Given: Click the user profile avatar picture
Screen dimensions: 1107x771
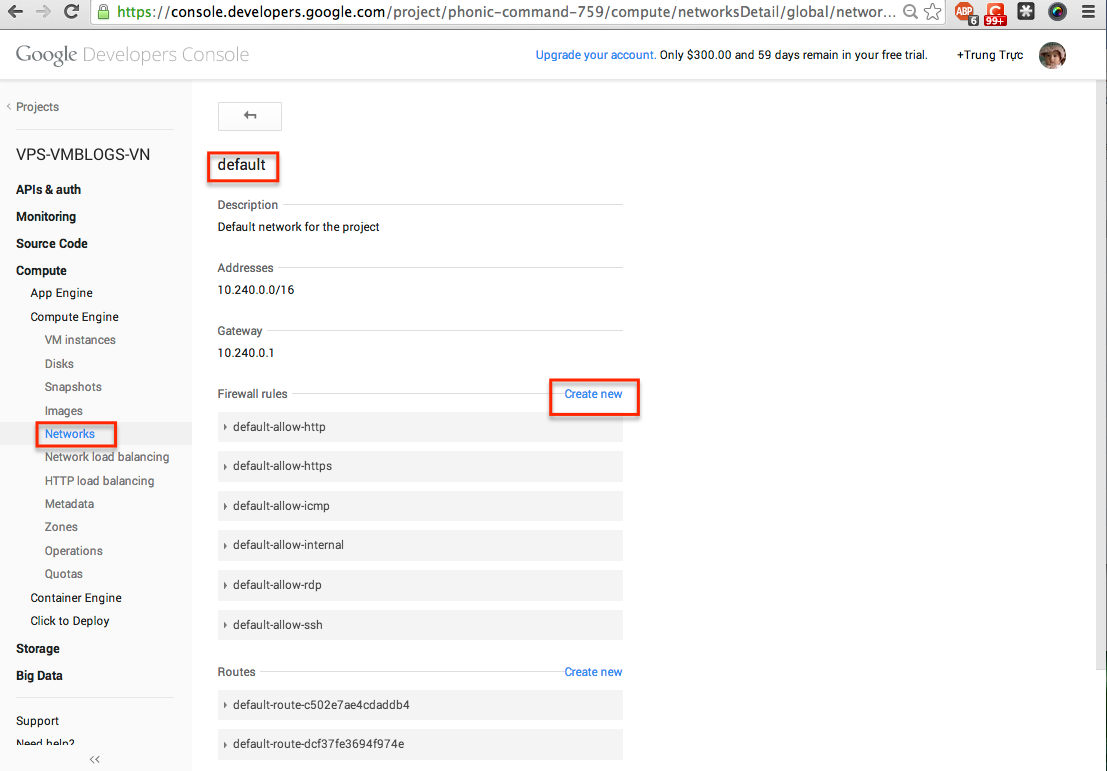Looking at the screenshot, I should coord(1052,56).
